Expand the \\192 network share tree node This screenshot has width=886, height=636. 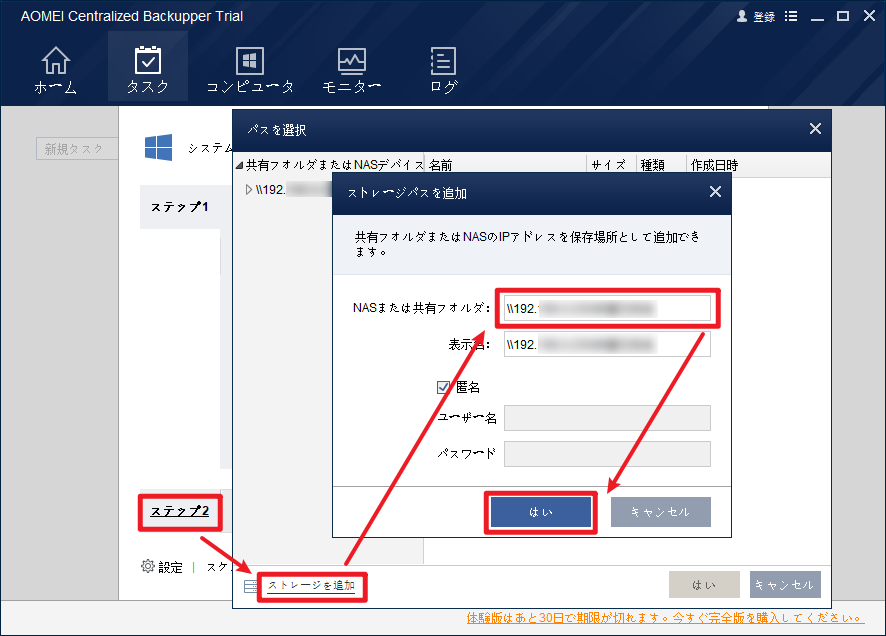(249, 189)
